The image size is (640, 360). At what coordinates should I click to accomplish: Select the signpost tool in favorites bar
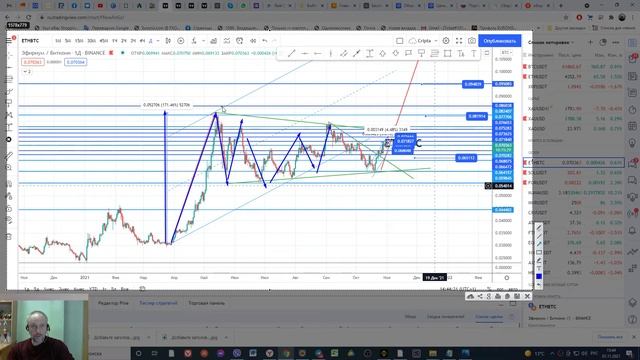[422, 53]
